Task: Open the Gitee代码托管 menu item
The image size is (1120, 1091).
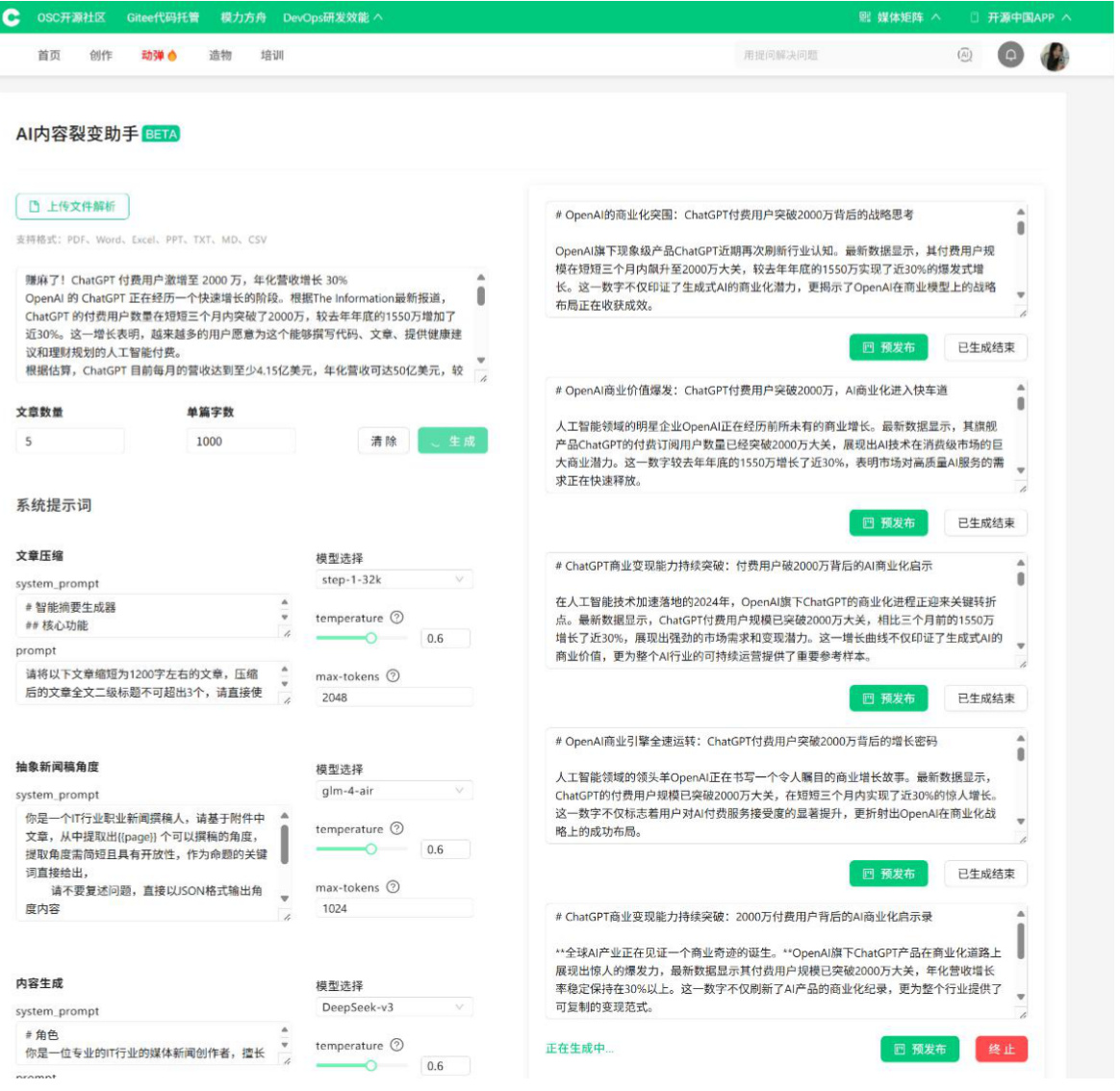Action: coord(165,17)
